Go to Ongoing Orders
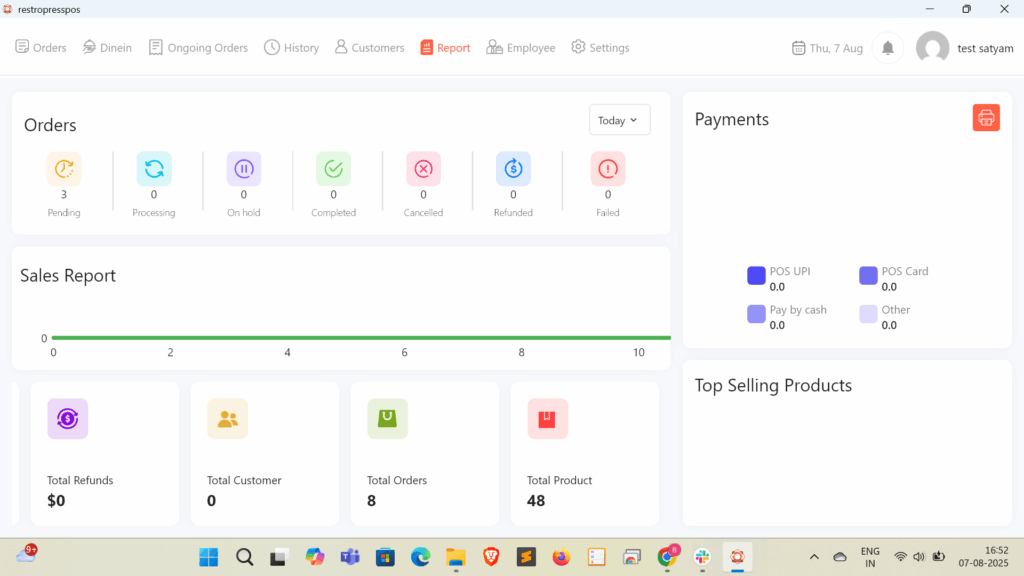 coord(198,48)
